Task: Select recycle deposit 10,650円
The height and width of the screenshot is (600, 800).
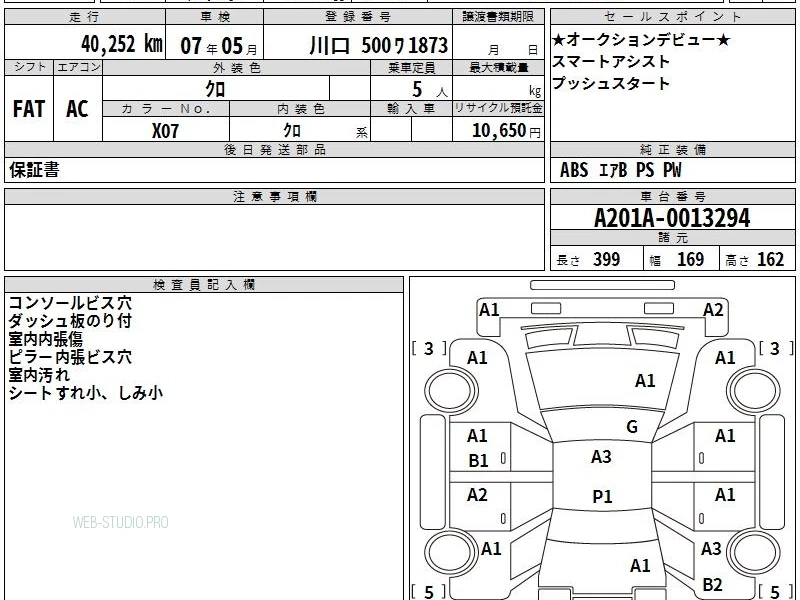Action: click(x=506, y=131)
